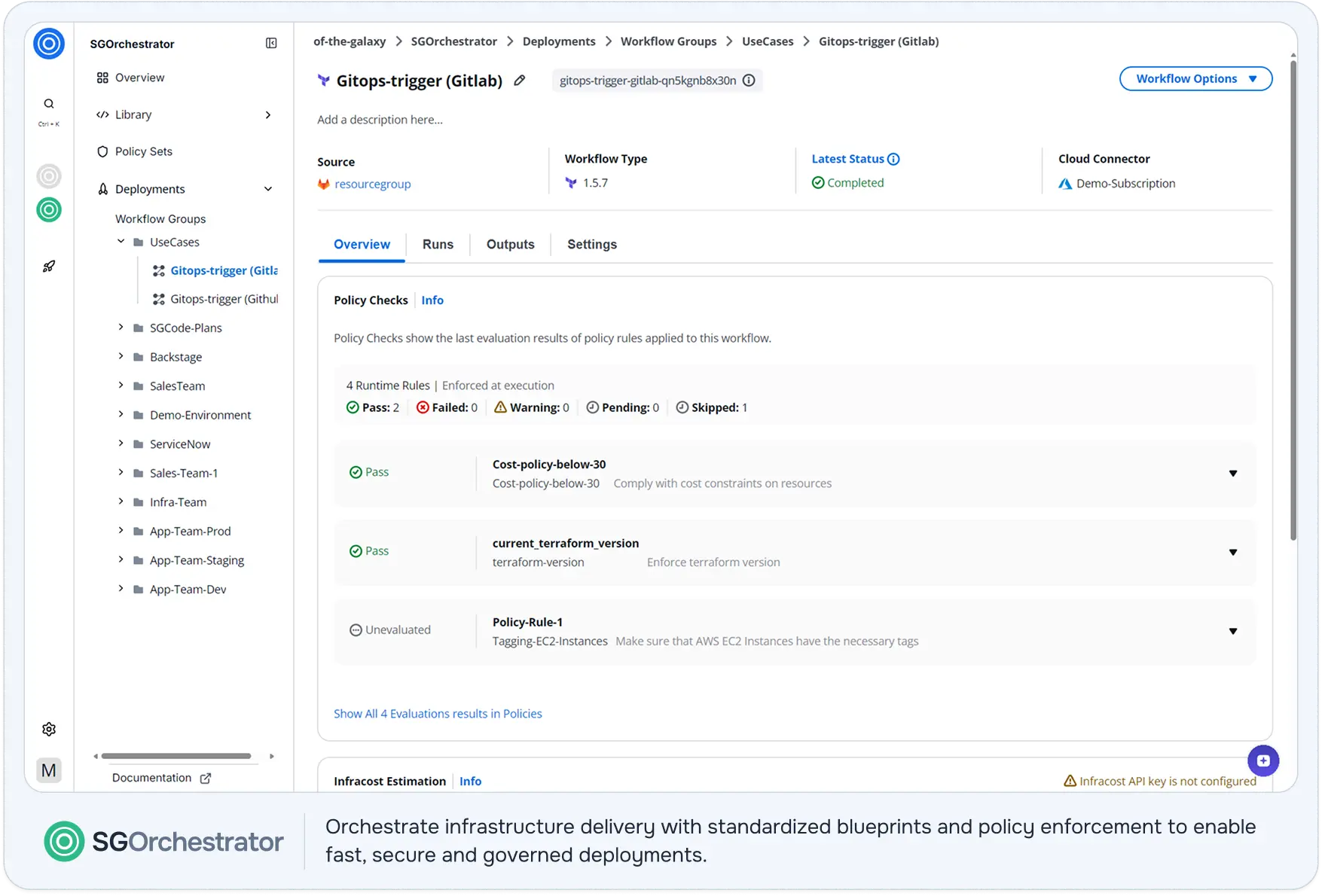Open the rocket icon in left rail
The height and width of the screenshot is (896, 1322).
click(x=49, y=267)
